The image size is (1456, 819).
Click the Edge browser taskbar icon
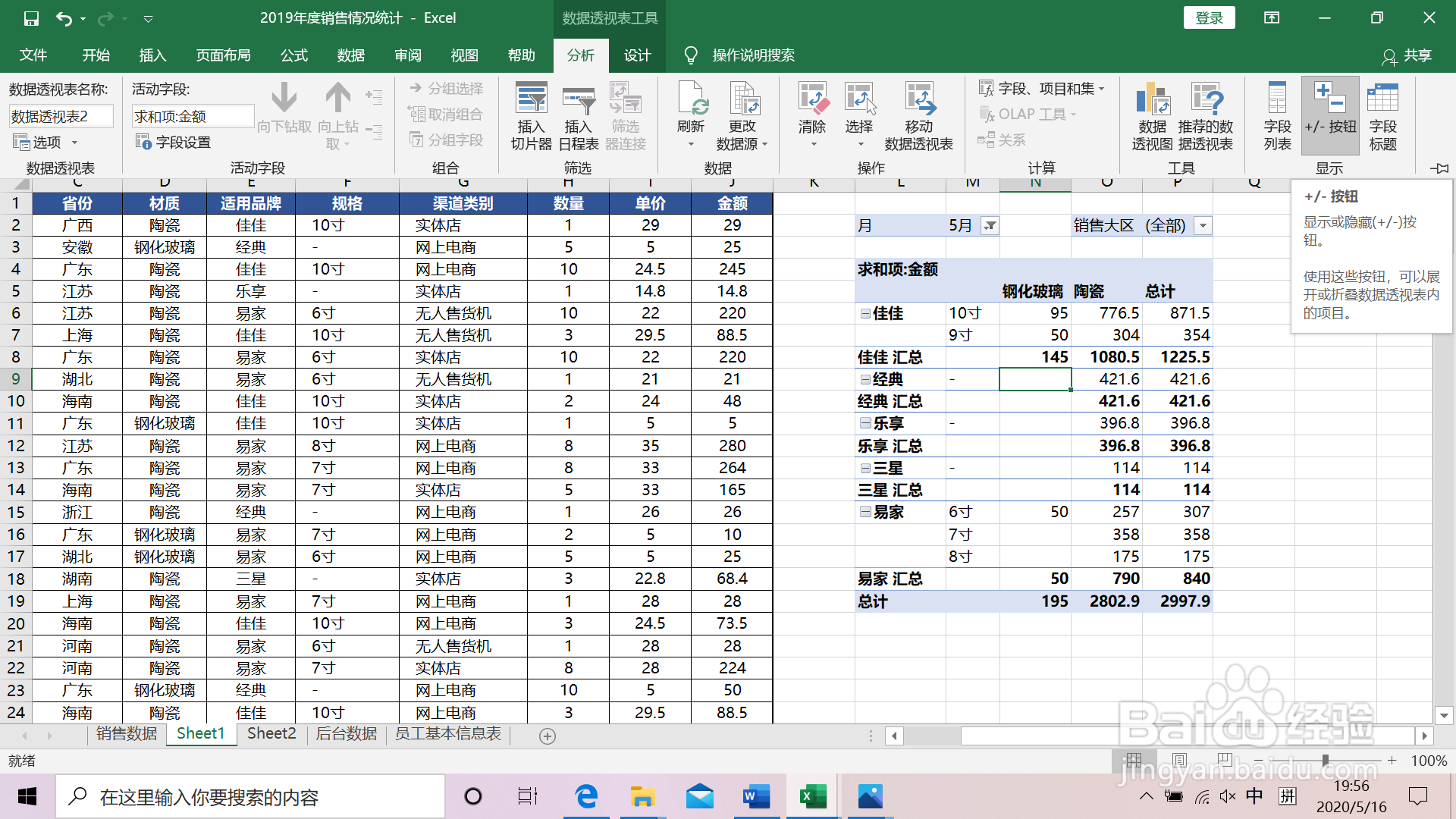pos(586,796)
